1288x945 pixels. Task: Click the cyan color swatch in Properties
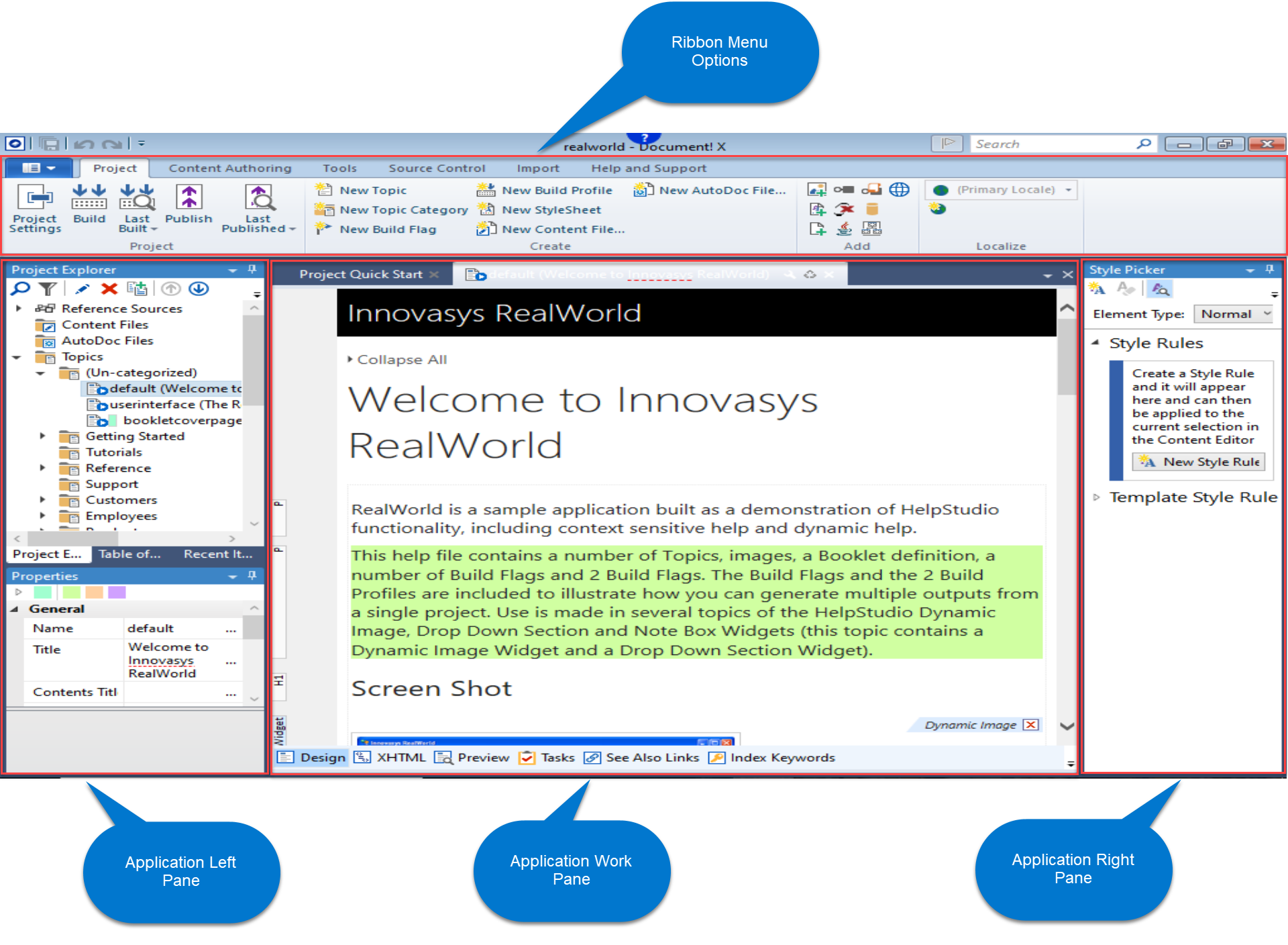42,592
